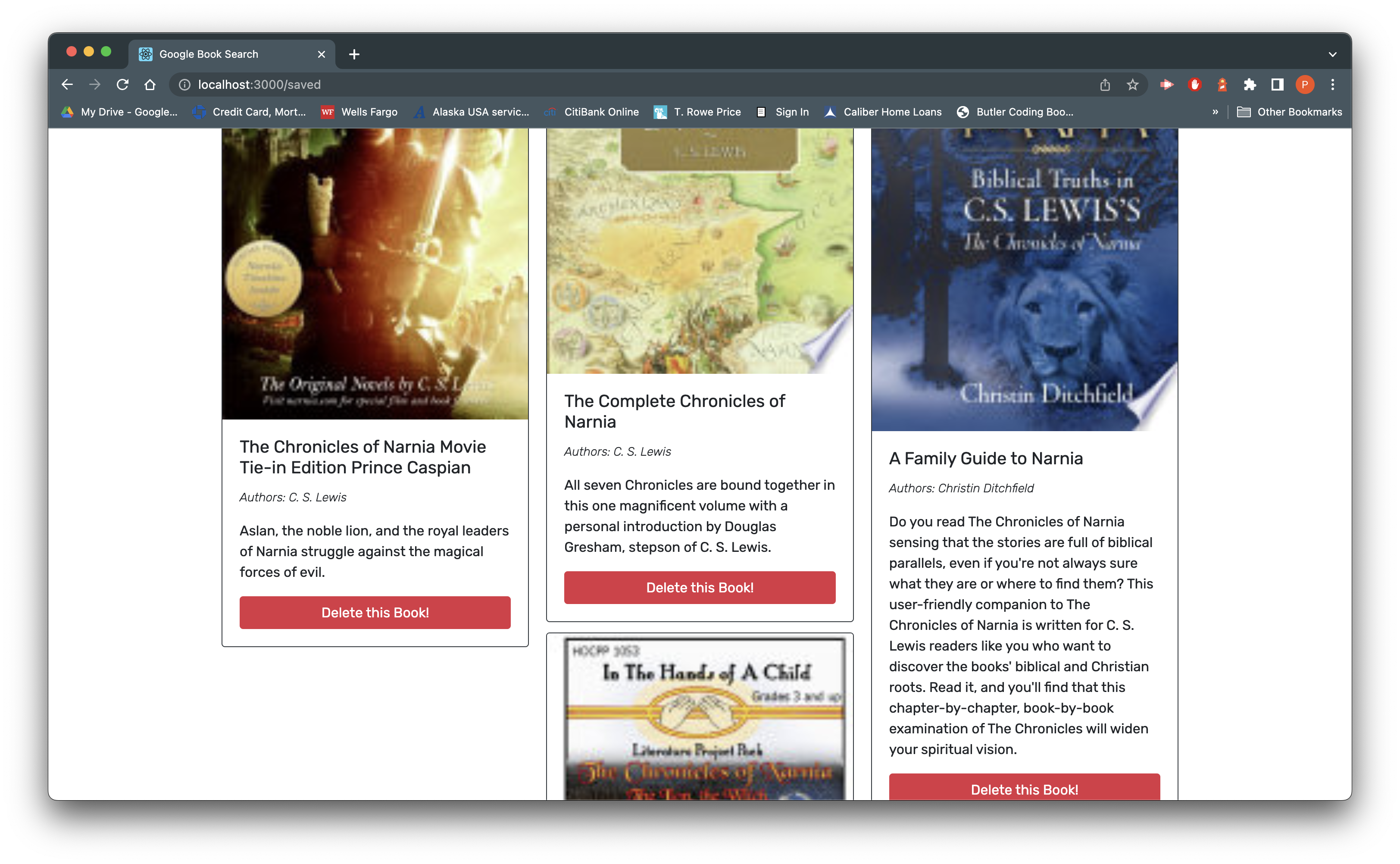Open the red hand ad-blocker extension
This screenshot has height=864, width=1400.
coord(1194,85)
